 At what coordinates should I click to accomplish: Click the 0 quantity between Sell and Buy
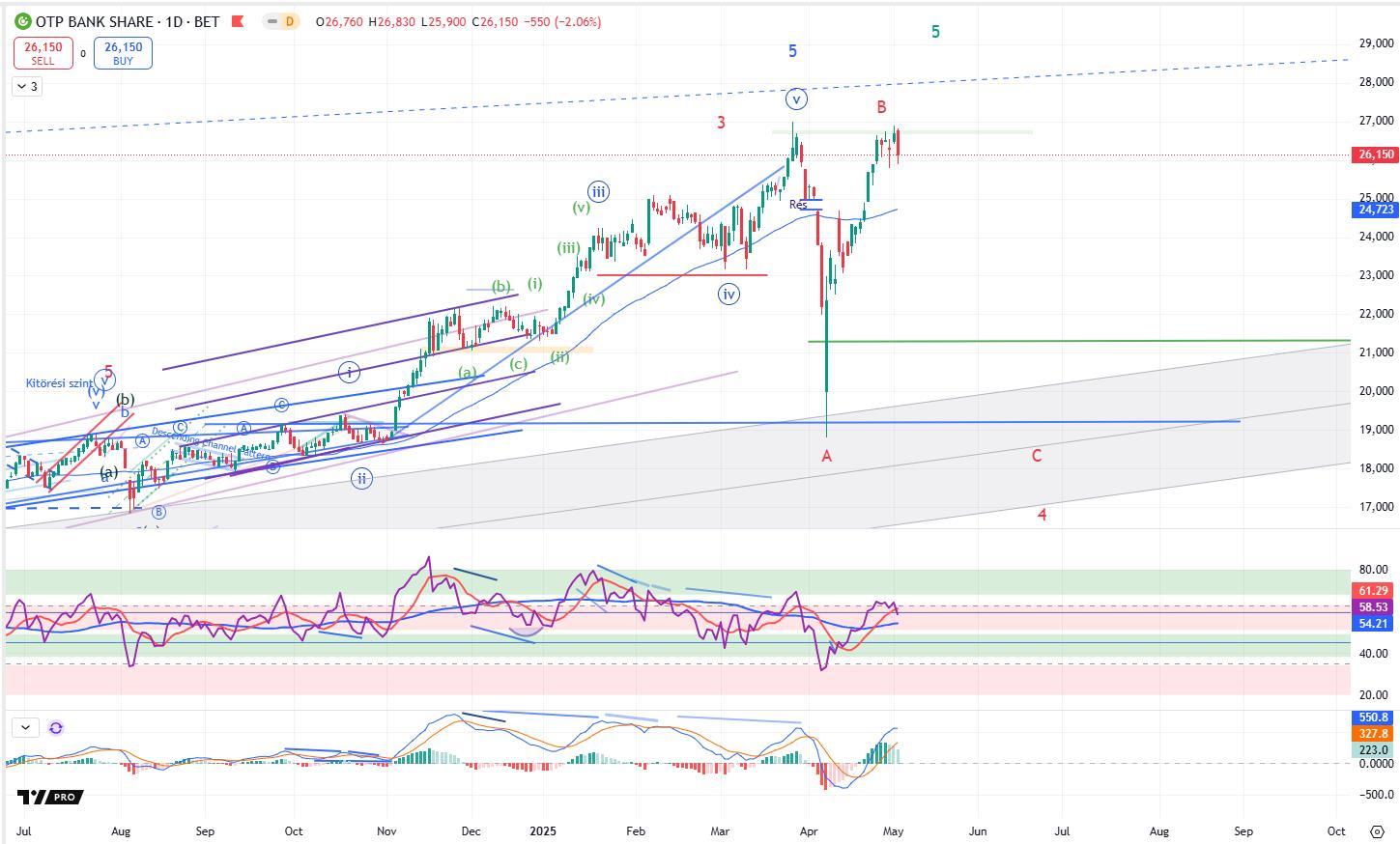[83, 54]
